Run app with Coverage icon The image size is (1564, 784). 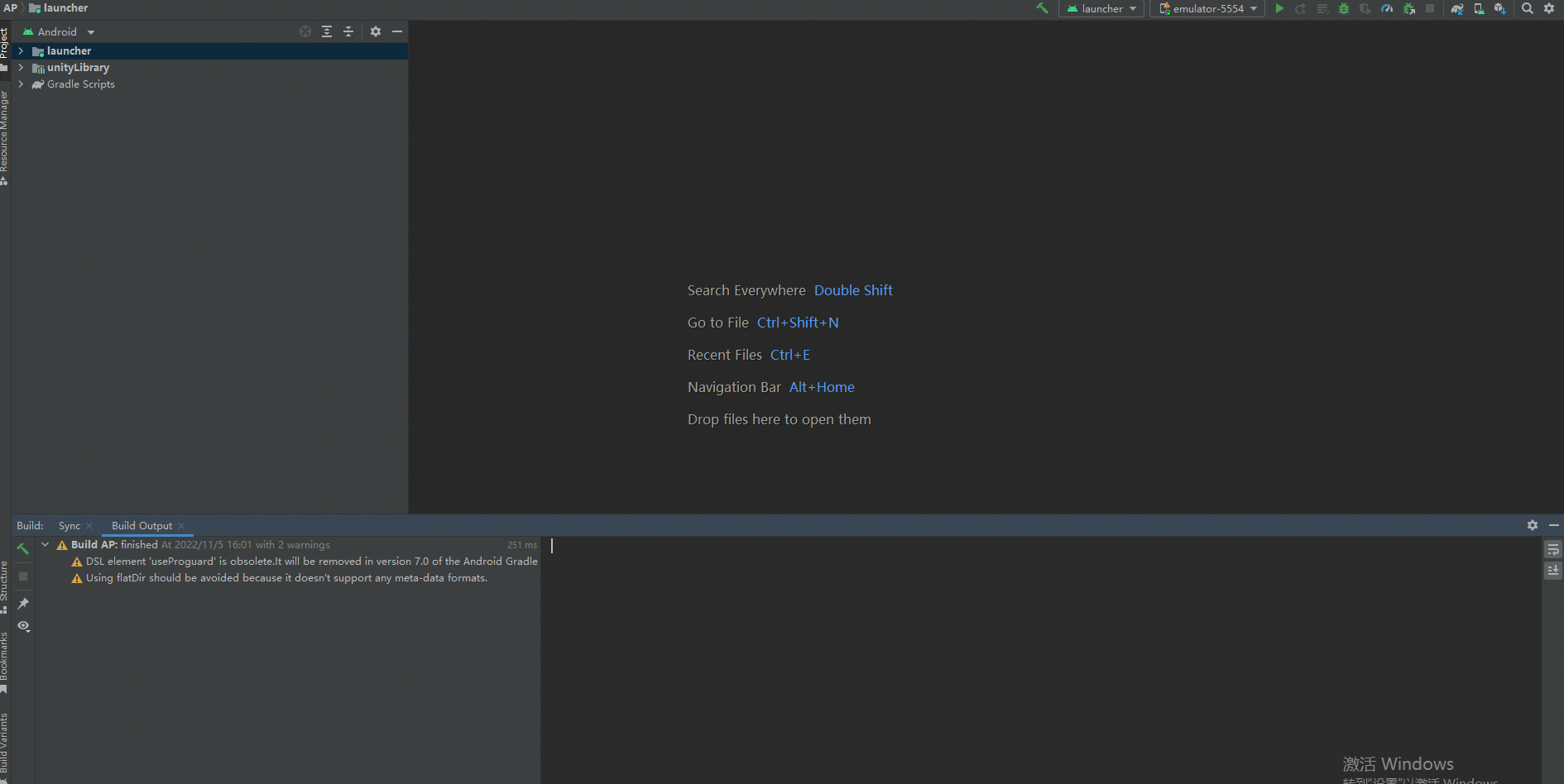click(x=1365, y=8)
